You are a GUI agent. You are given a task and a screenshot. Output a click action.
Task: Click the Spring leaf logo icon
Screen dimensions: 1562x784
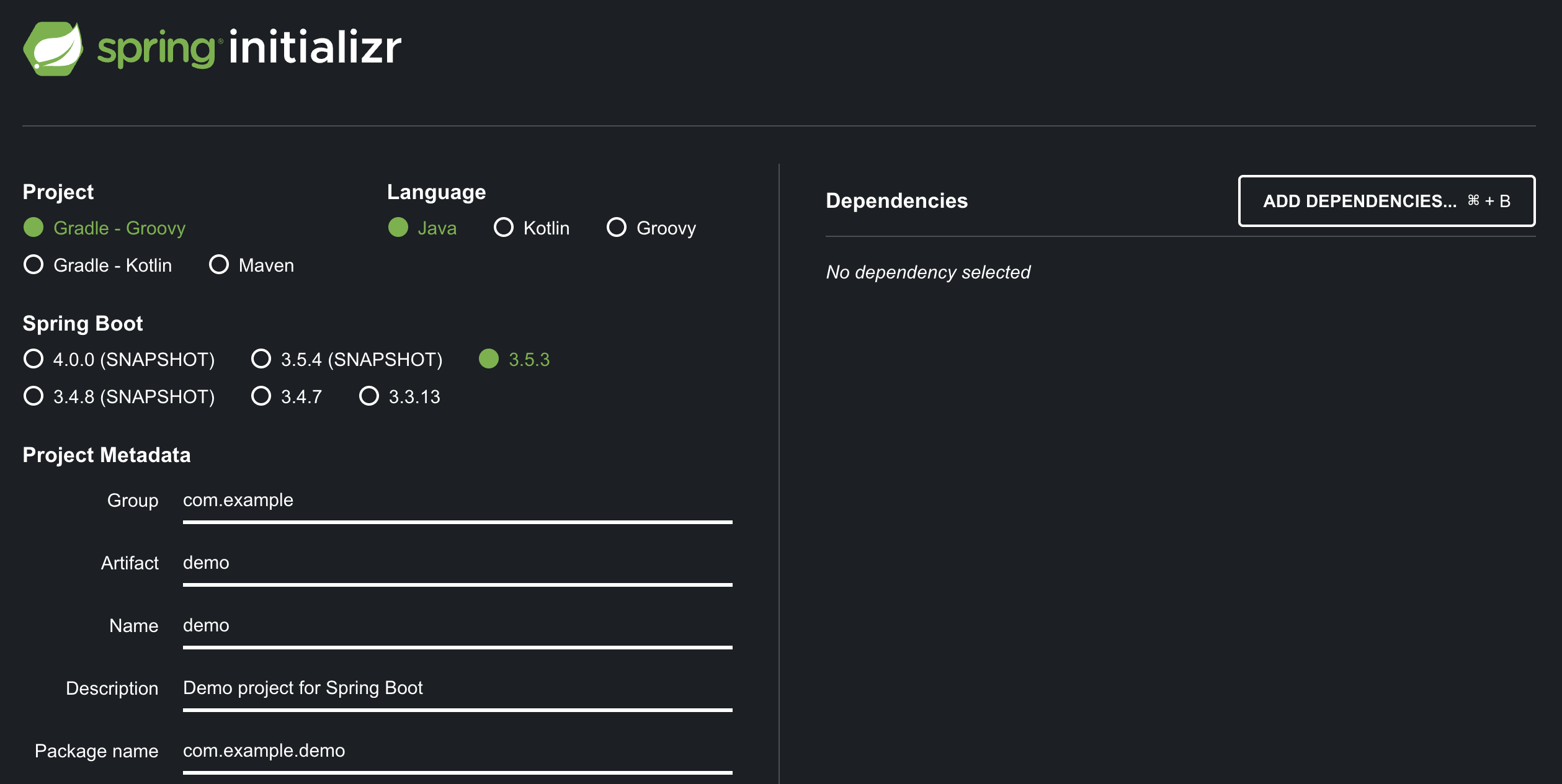53,48
